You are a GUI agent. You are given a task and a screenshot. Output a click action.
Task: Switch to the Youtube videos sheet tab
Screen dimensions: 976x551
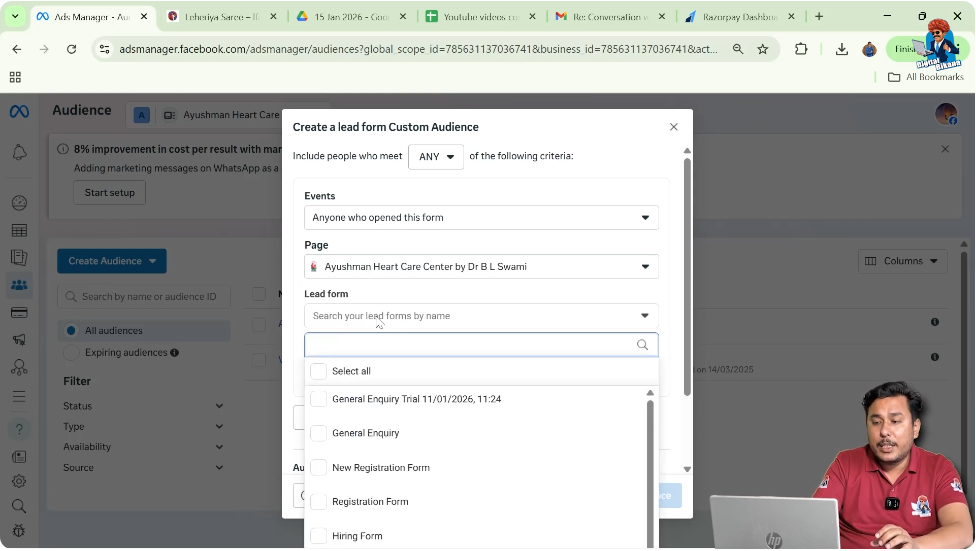[481, 17]
